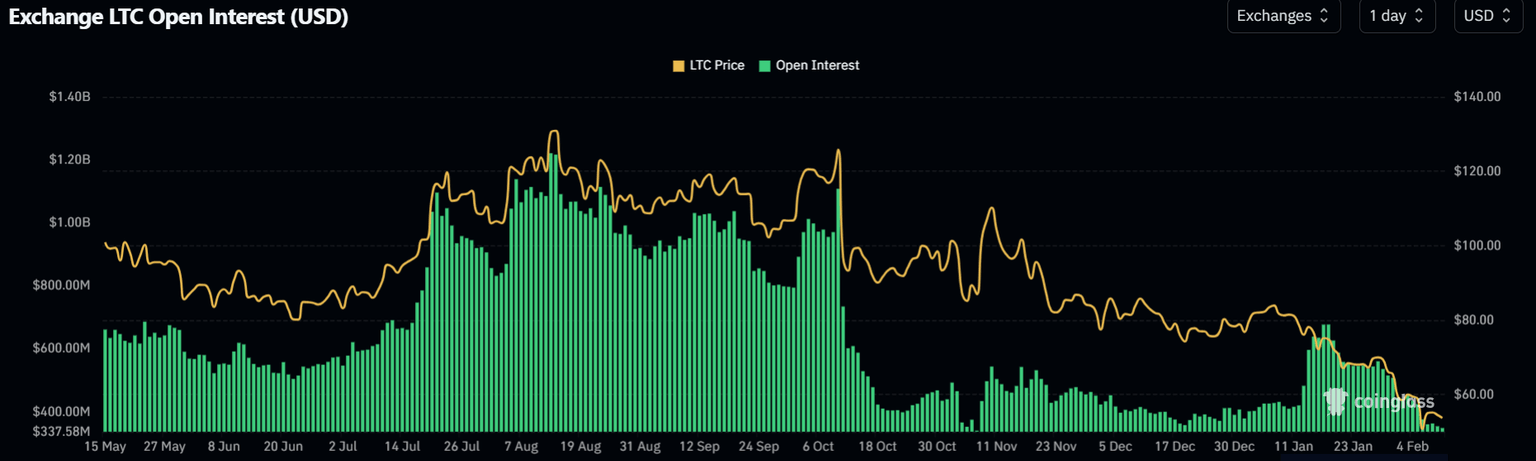Click the $1.40B left axis label

pos(69,97)
